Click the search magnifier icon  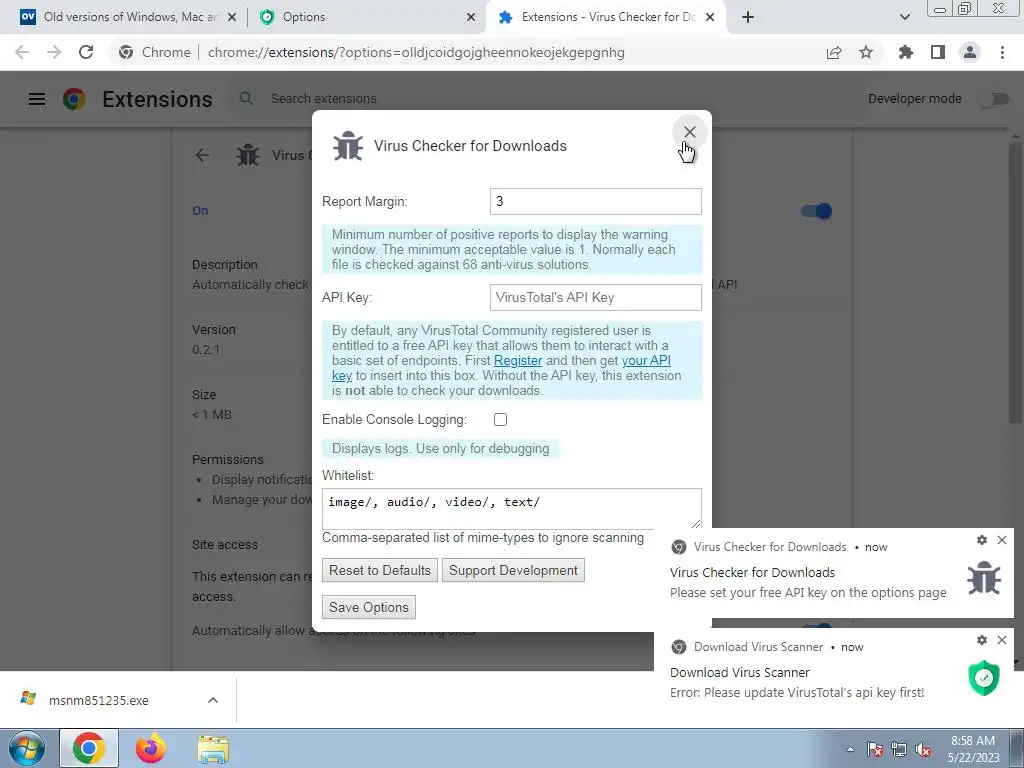246,99
